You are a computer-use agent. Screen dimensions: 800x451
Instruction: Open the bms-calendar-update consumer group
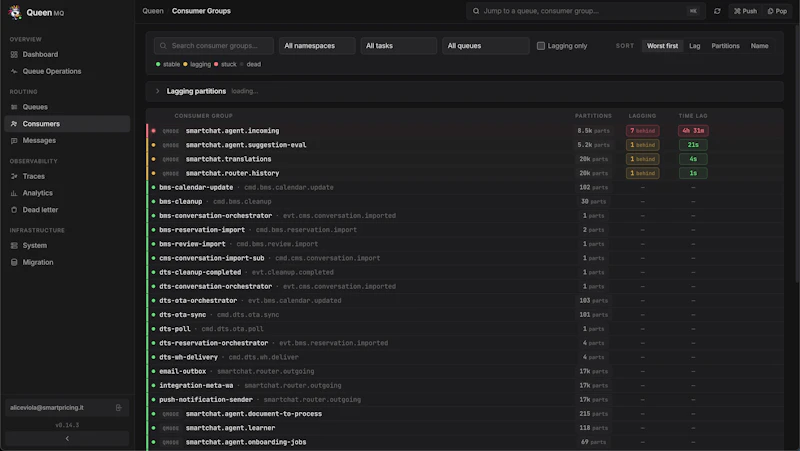pos(196,188)
